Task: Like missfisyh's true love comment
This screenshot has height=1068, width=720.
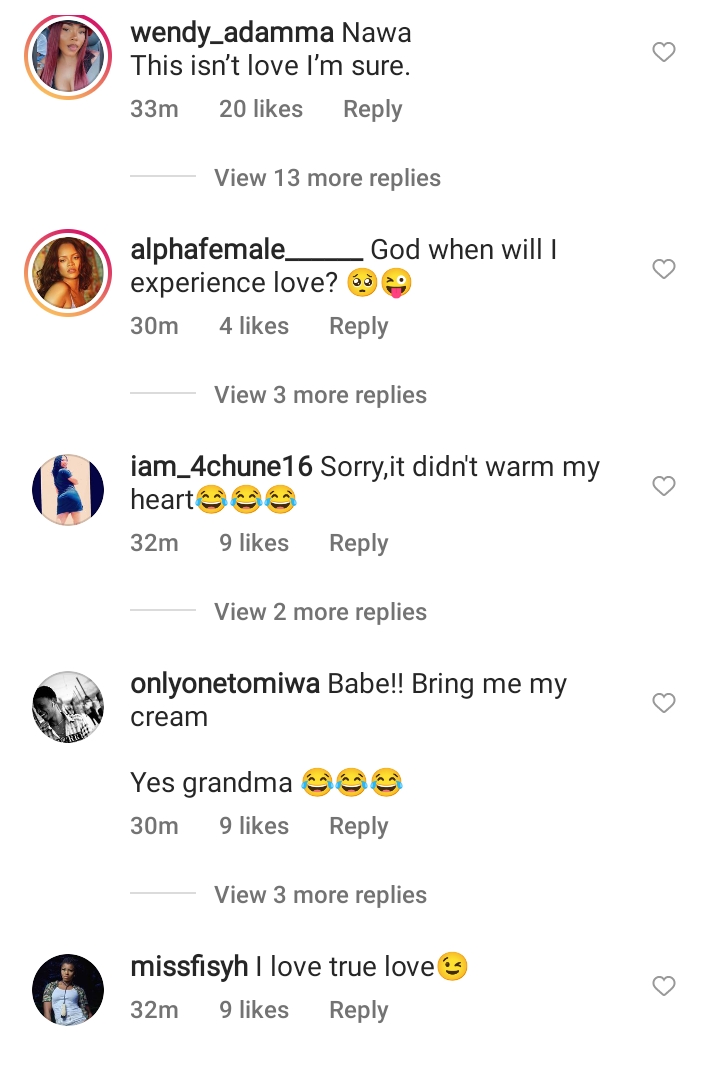Action: pos(664,986)
